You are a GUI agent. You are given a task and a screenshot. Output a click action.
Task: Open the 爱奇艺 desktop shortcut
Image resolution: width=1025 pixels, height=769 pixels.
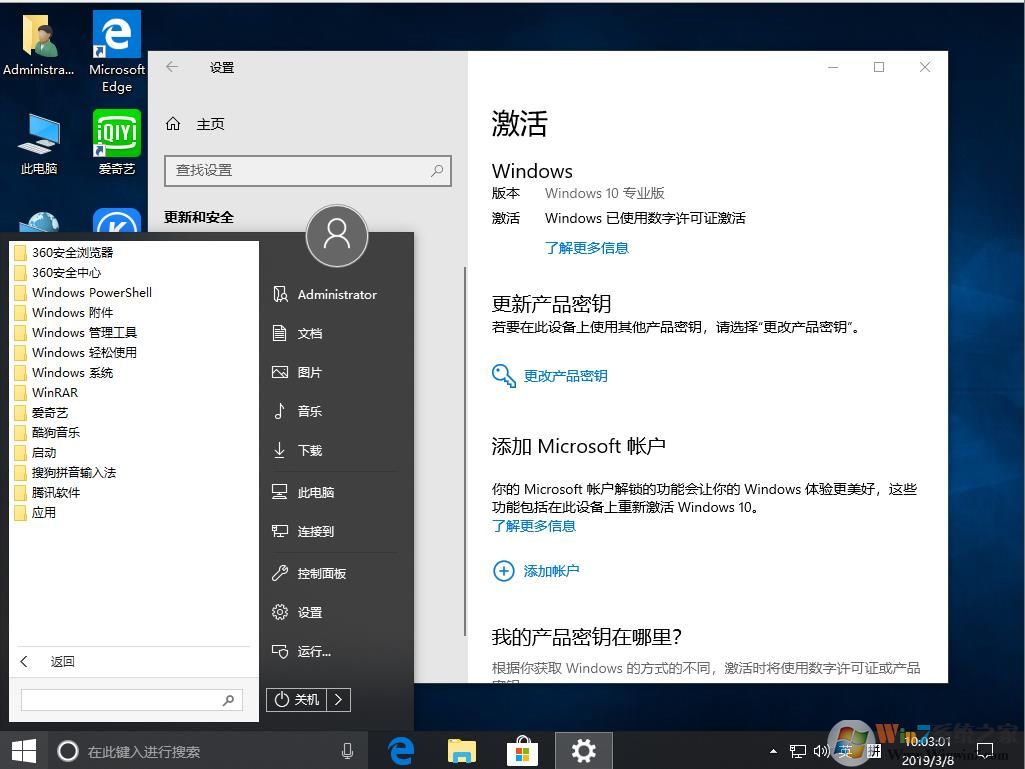click(x=116, y=141)
